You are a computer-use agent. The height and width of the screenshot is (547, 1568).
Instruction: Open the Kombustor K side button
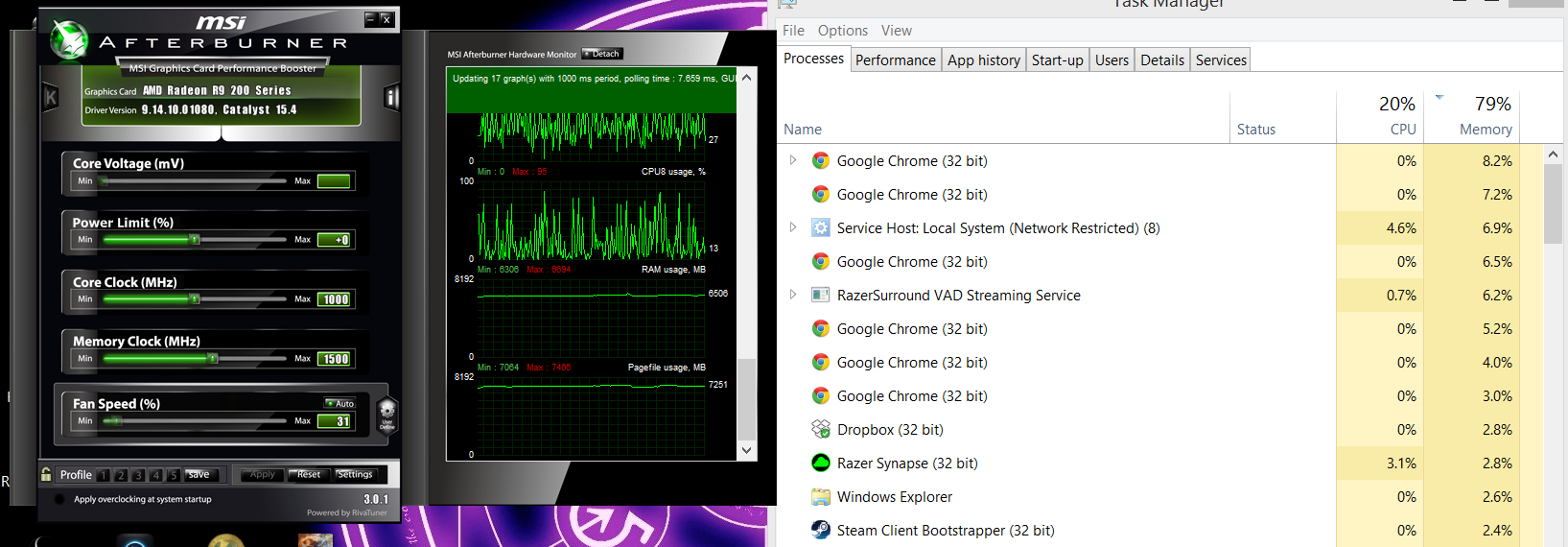coord(51,97)
